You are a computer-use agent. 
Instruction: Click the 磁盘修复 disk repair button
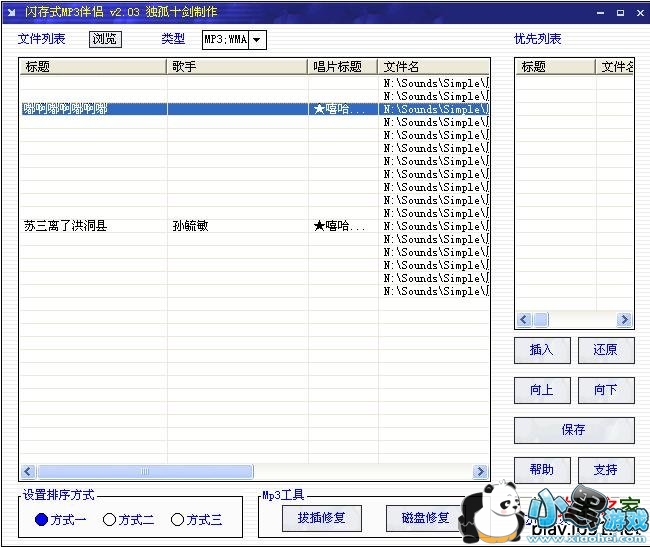tap(424, 518)
